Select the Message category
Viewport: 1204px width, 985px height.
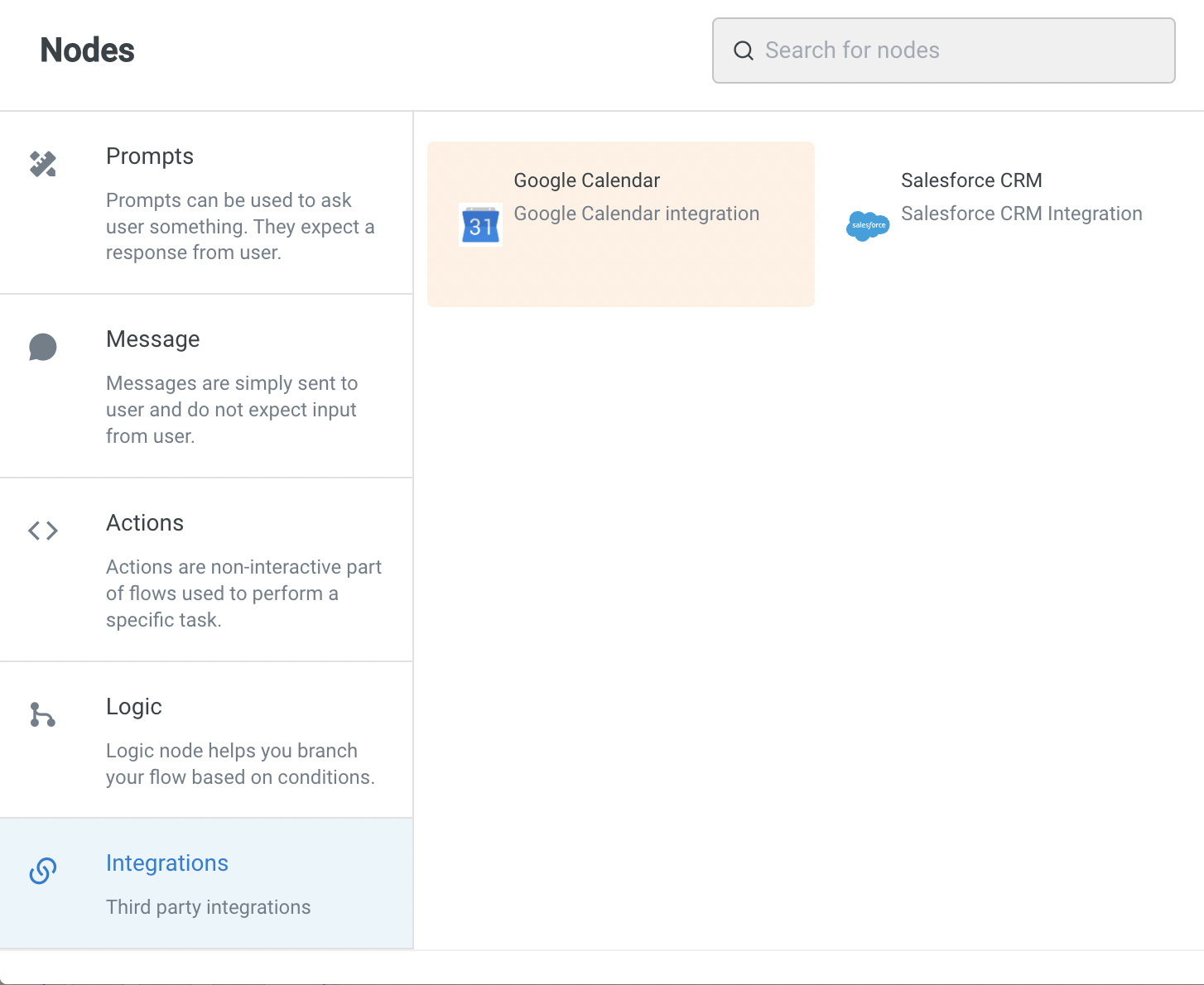coord(206,386)
